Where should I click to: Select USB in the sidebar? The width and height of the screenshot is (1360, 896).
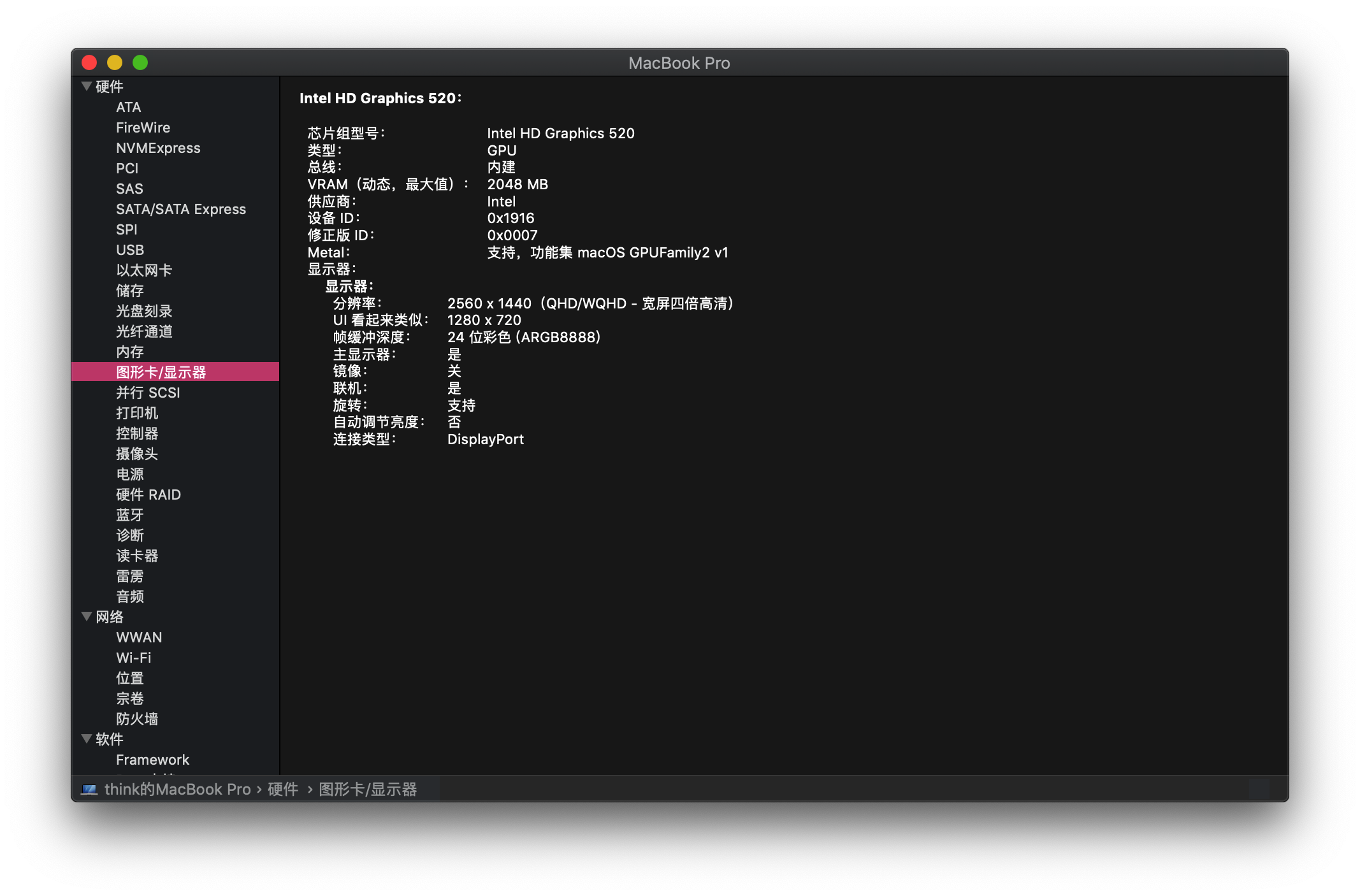130,250
